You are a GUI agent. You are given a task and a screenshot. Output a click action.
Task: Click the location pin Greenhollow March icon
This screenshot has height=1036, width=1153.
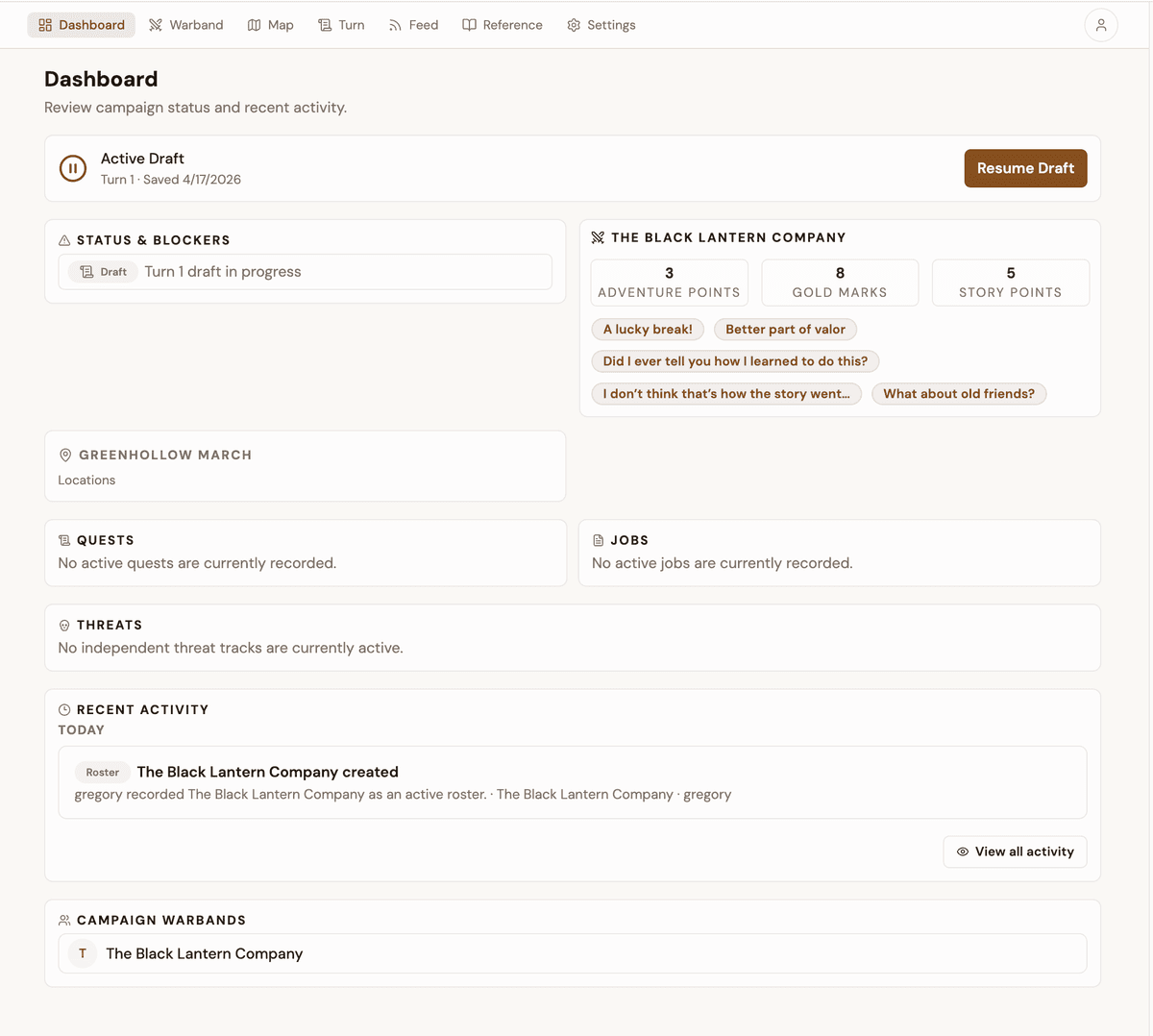click(65, 455)
